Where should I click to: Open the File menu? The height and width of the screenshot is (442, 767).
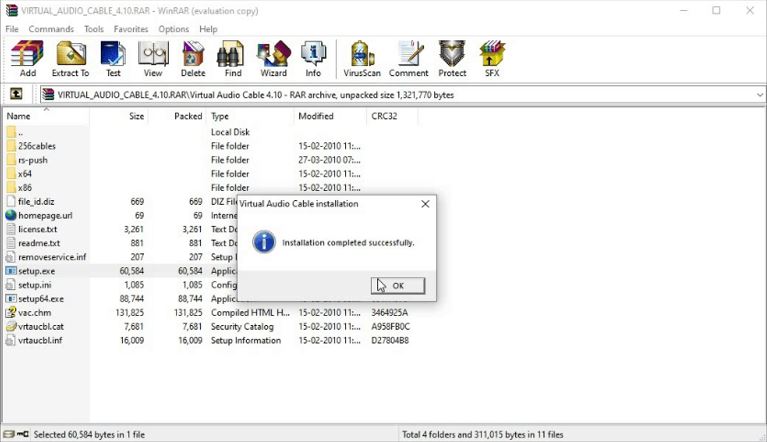(x=12, y=29)
